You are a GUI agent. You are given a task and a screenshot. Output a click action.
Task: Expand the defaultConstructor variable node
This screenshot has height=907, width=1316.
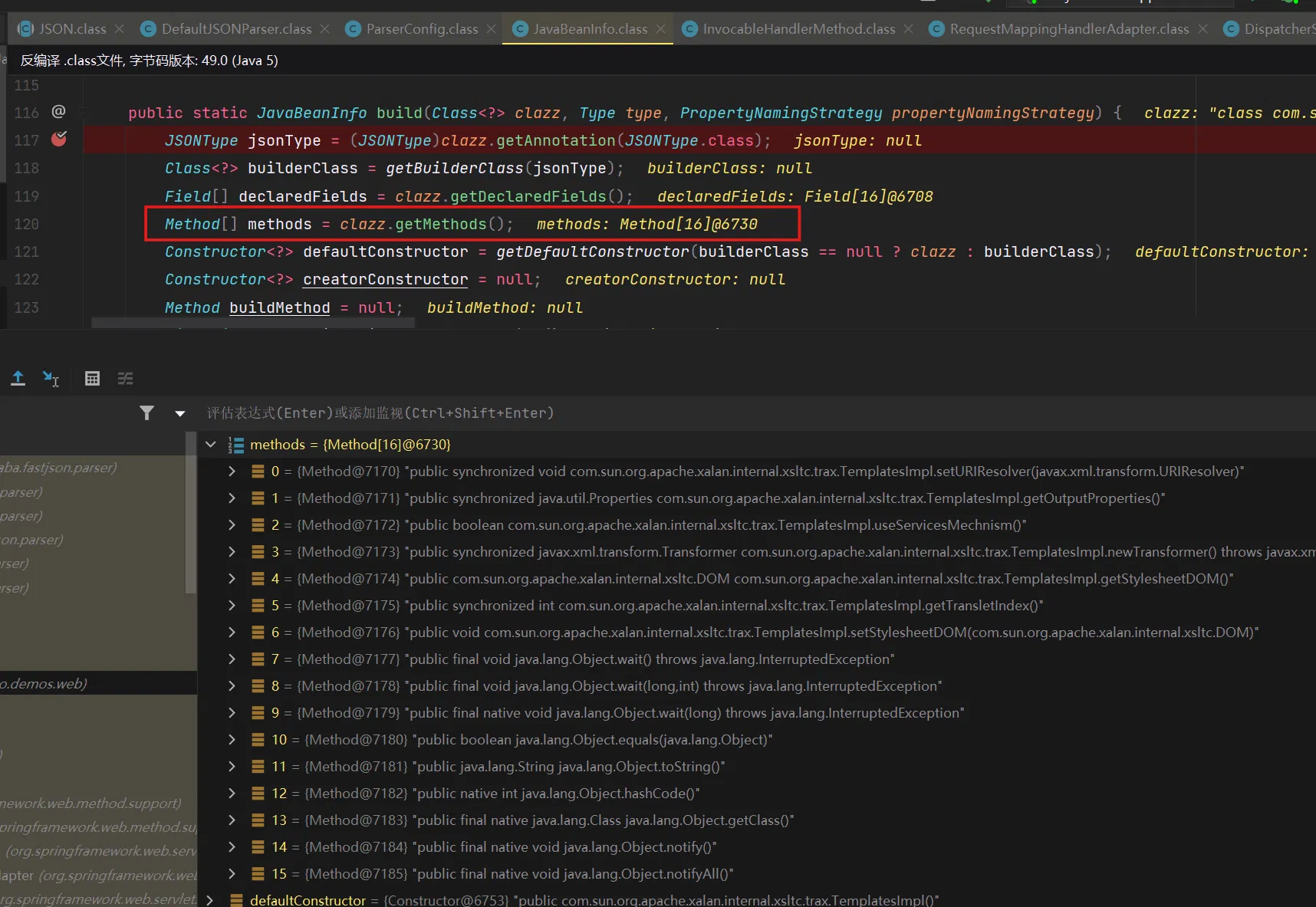tap(211, 900)
